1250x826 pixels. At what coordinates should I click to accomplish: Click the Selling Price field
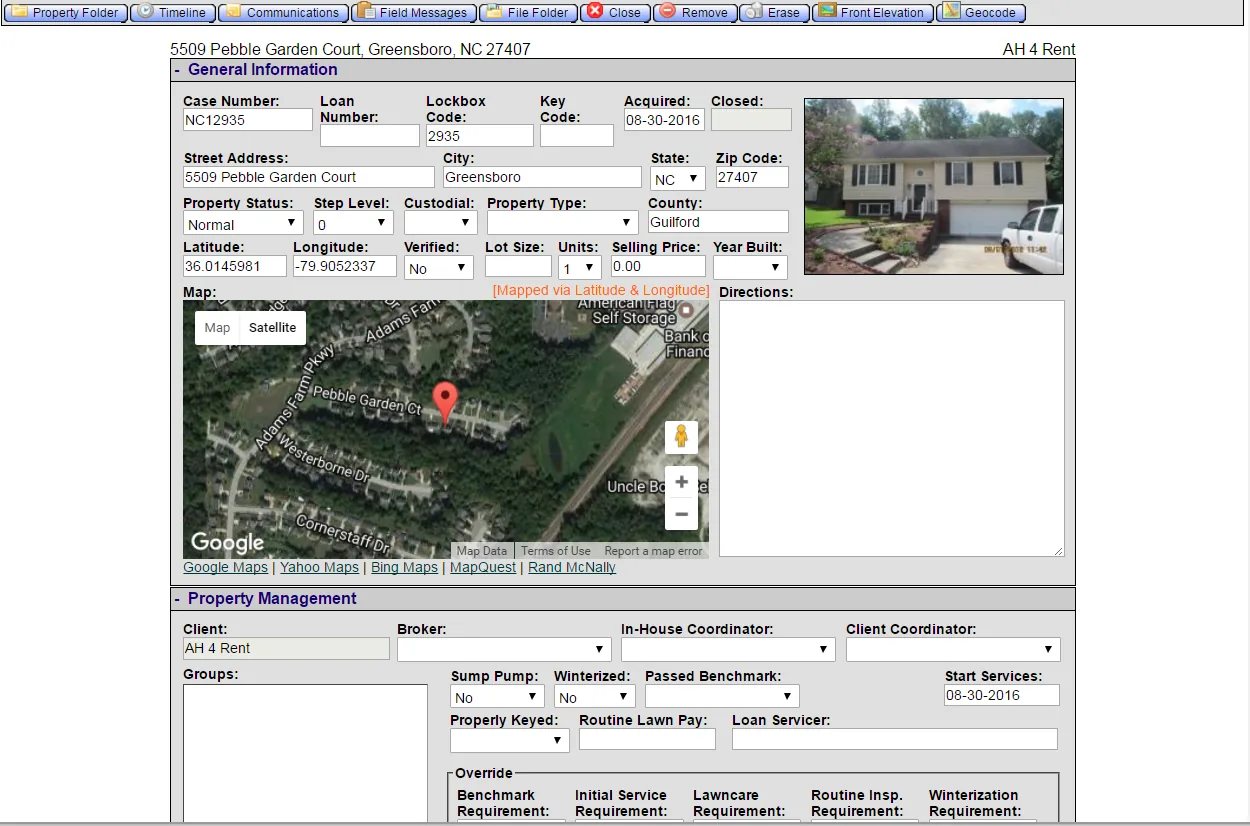[659, 266]
